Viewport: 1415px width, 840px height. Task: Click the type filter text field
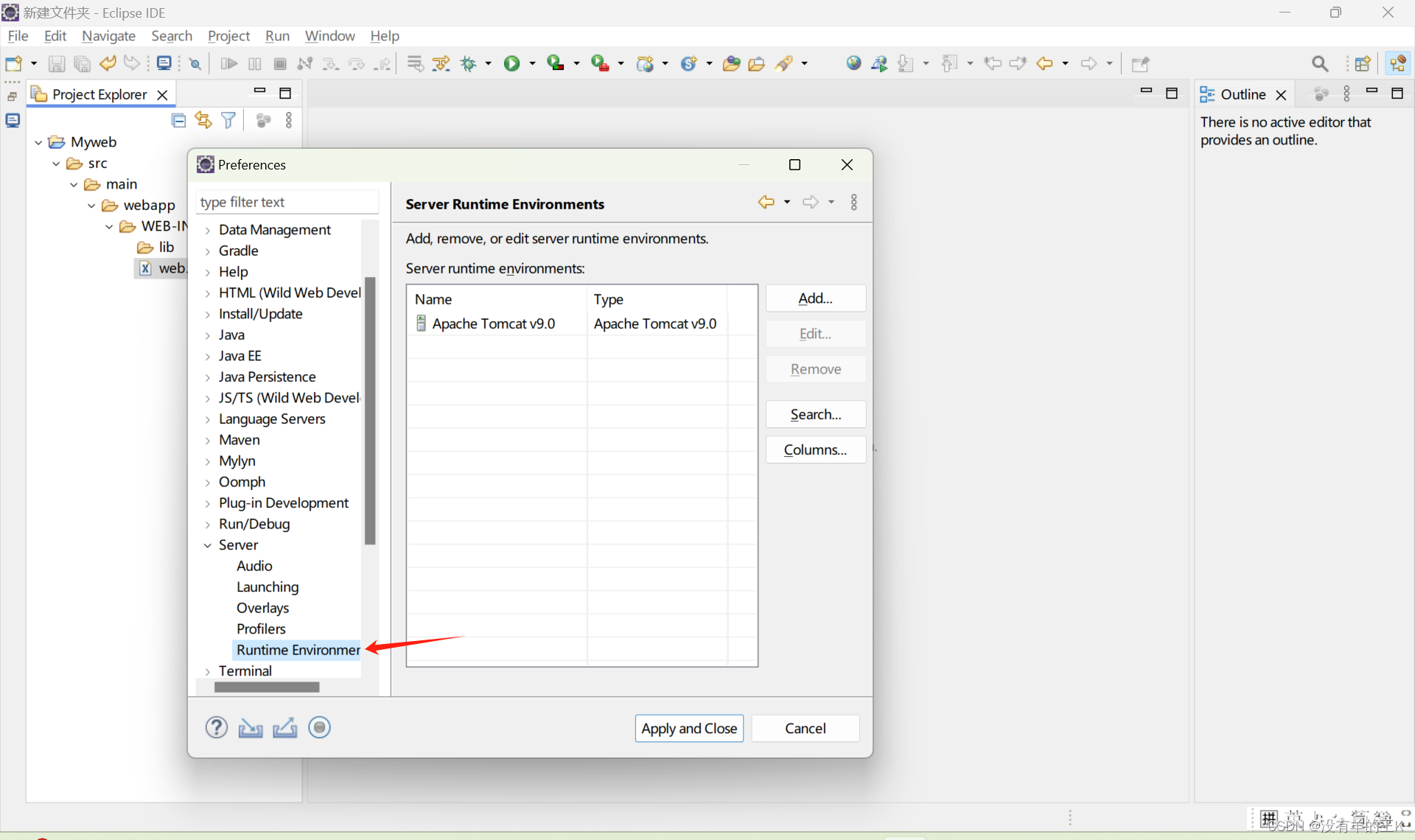coord(287,202)
